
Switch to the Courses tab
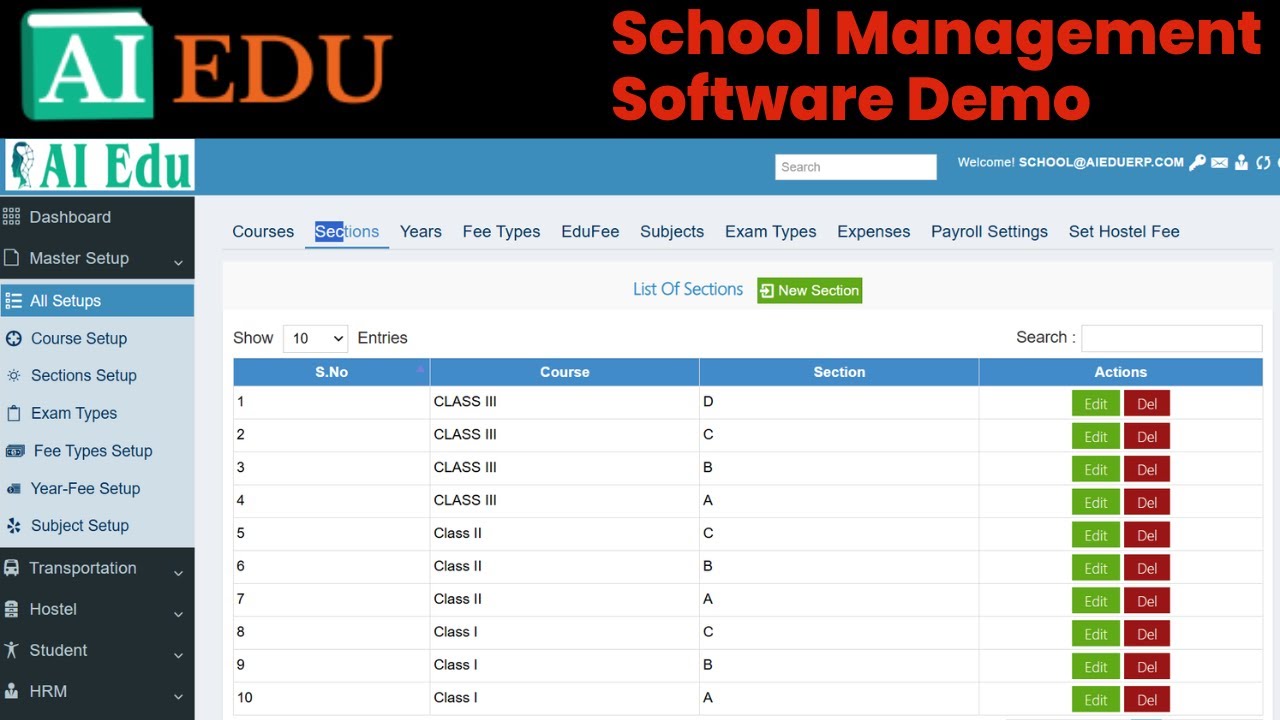263,231
